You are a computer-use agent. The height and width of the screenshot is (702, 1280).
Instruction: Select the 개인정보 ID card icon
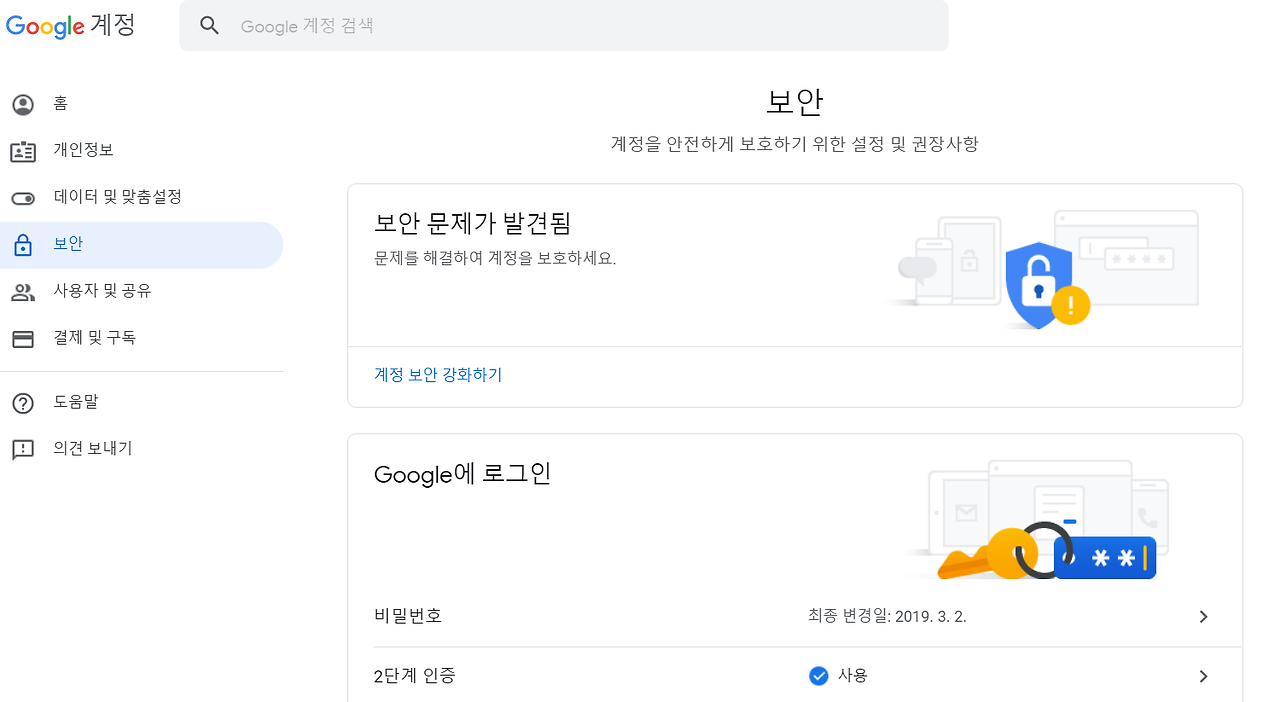coord(23,151)
